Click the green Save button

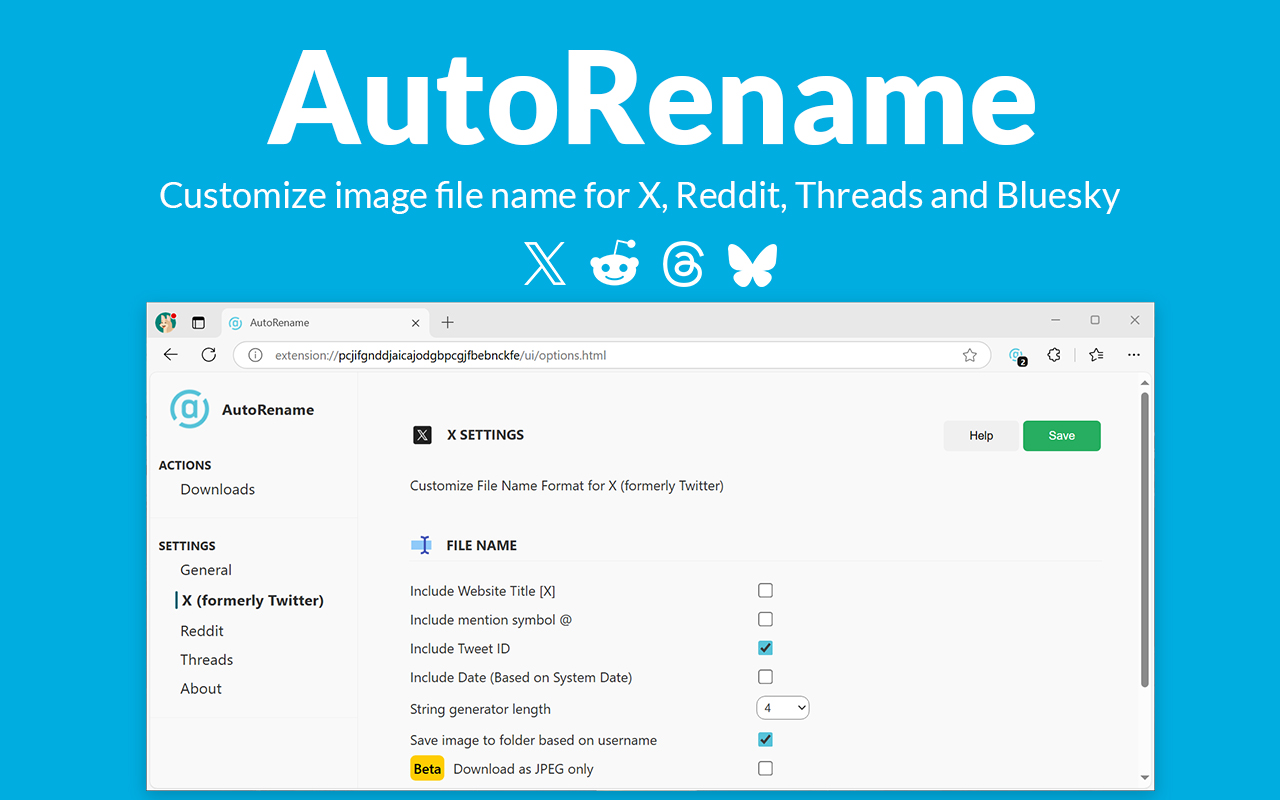1062,435
